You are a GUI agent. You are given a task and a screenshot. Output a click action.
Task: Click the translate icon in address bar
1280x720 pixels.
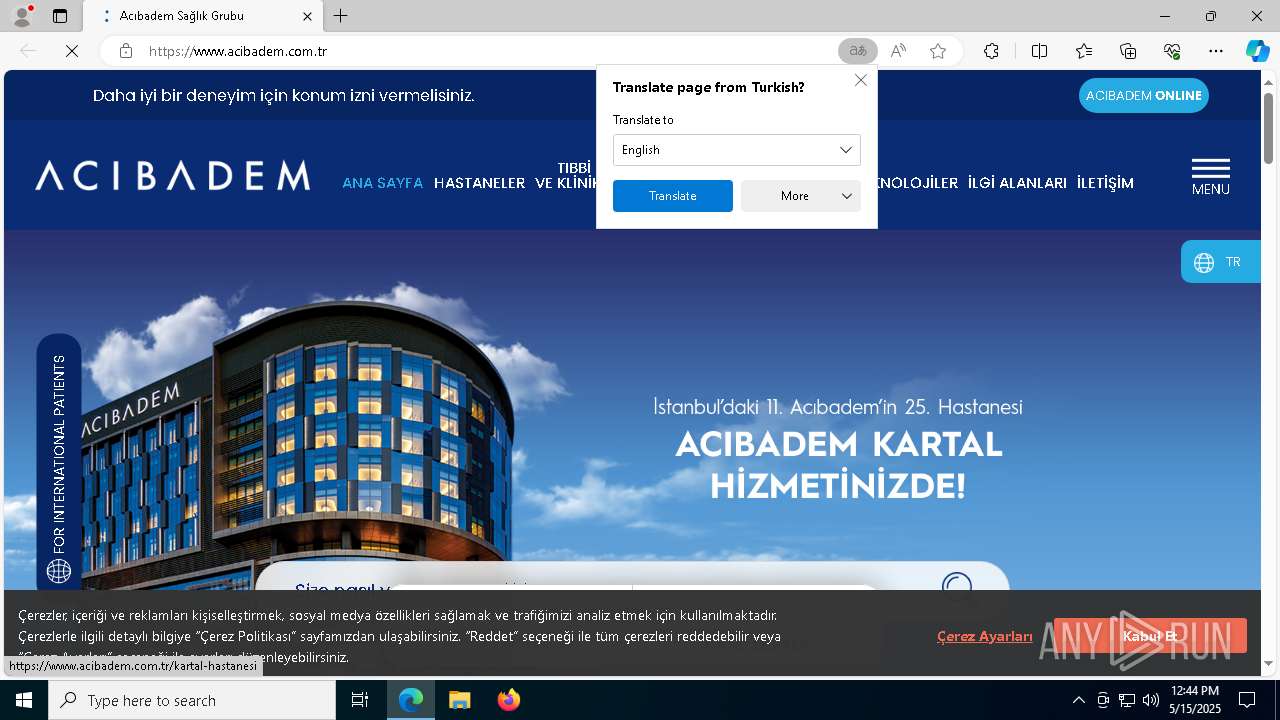tap(857, 51)
